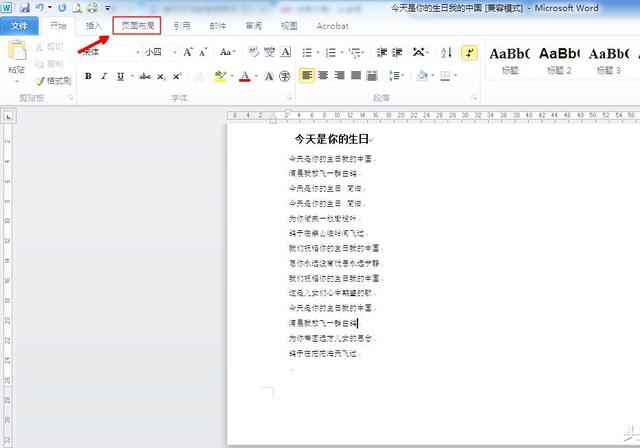Toggle Superscript formatting
Image resolution: width=640 pixels, height=448 pixels.
point(177,76)
